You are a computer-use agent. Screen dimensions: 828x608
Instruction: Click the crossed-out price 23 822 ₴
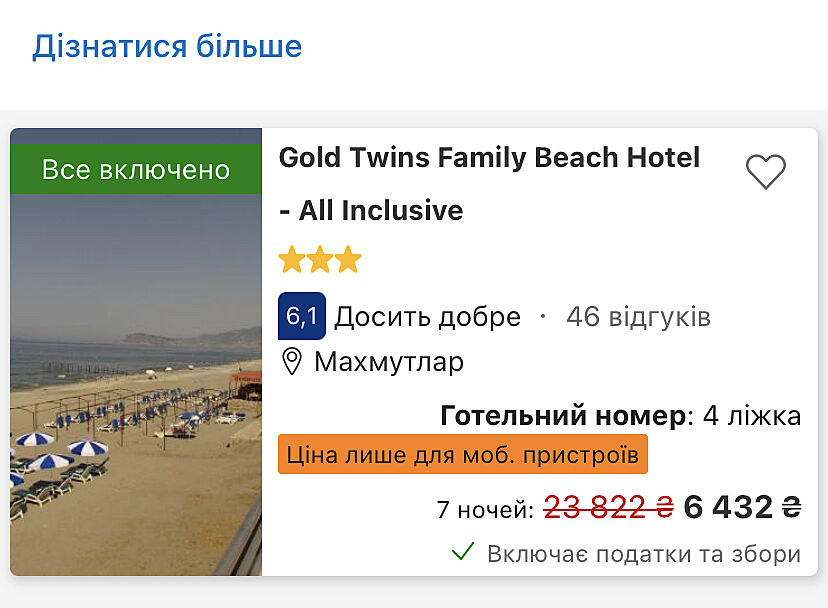point(608,508)
